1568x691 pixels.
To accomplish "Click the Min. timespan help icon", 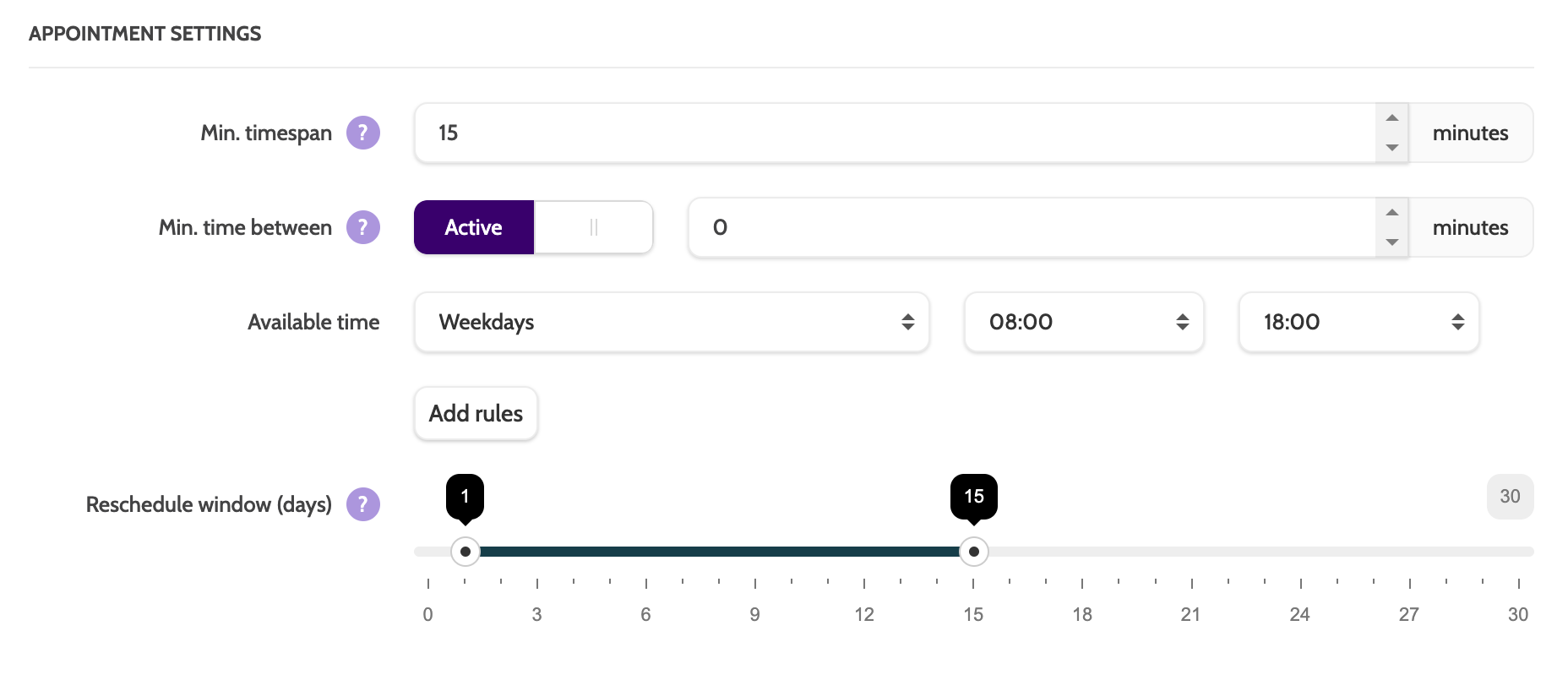I will click(363, 133).
